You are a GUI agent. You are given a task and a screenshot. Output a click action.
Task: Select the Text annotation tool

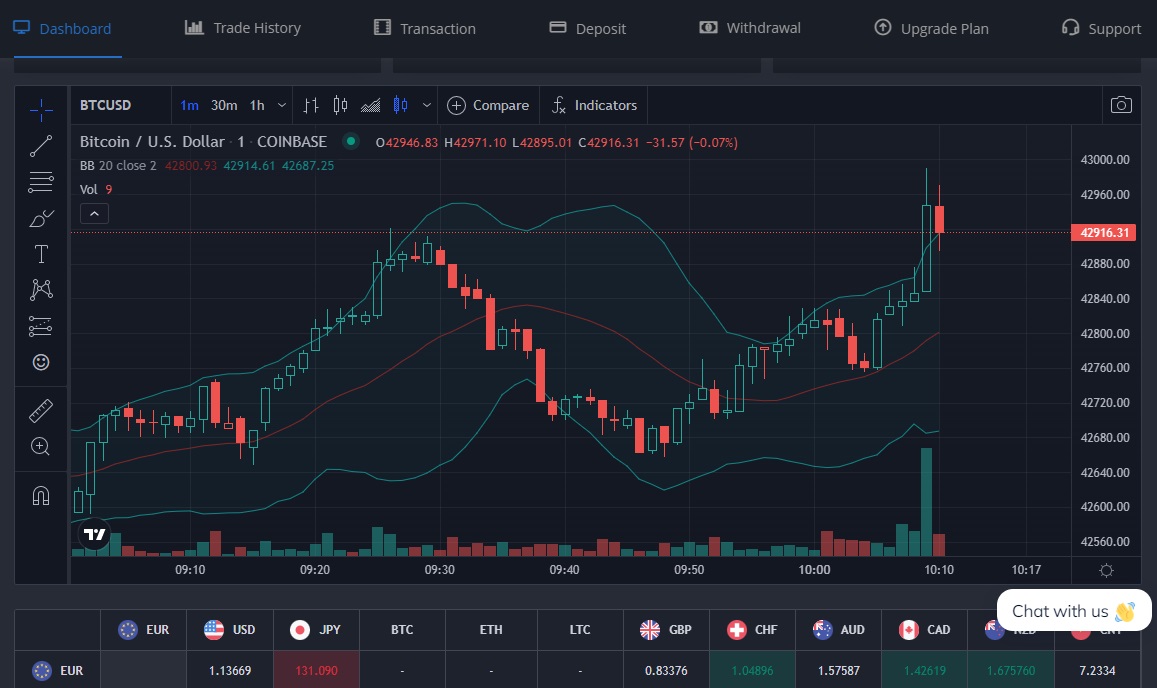tap(41, 254)
